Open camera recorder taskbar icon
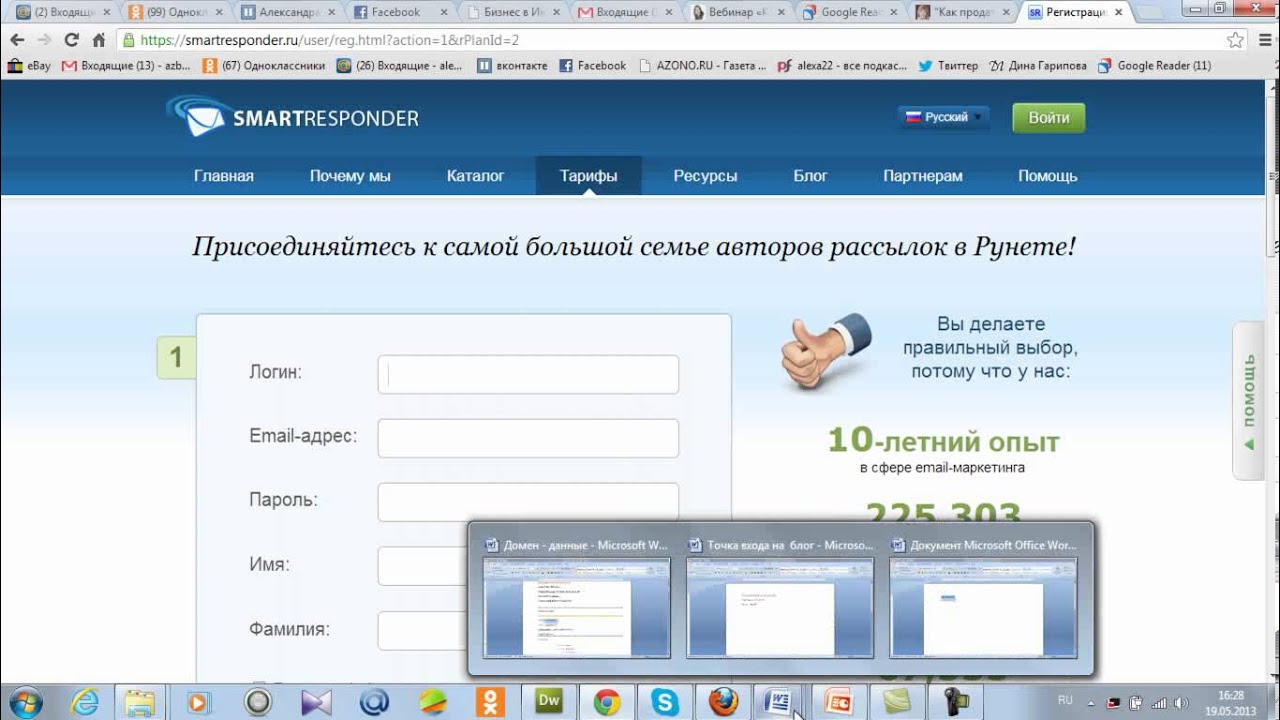The height and width of the screenshot is (720, 1280). 955,702
